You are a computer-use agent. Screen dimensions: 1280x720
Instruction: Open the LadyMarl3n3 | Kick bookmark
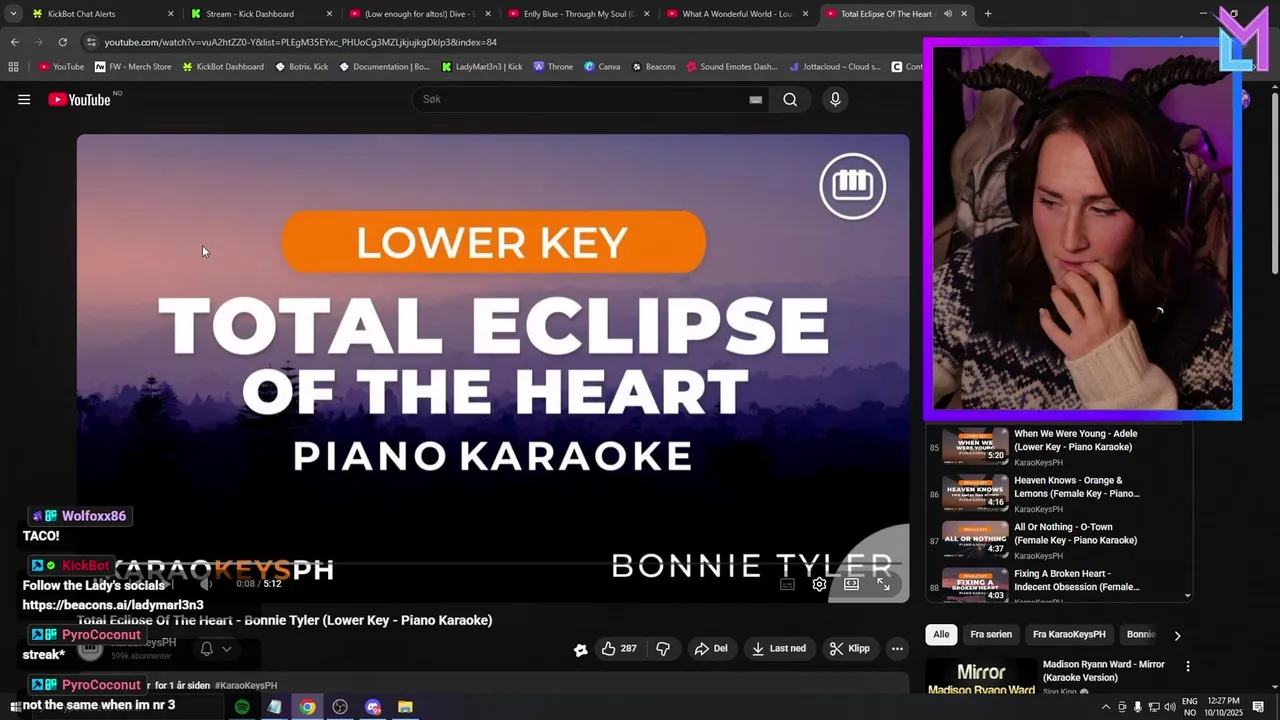tap(482, 67)
